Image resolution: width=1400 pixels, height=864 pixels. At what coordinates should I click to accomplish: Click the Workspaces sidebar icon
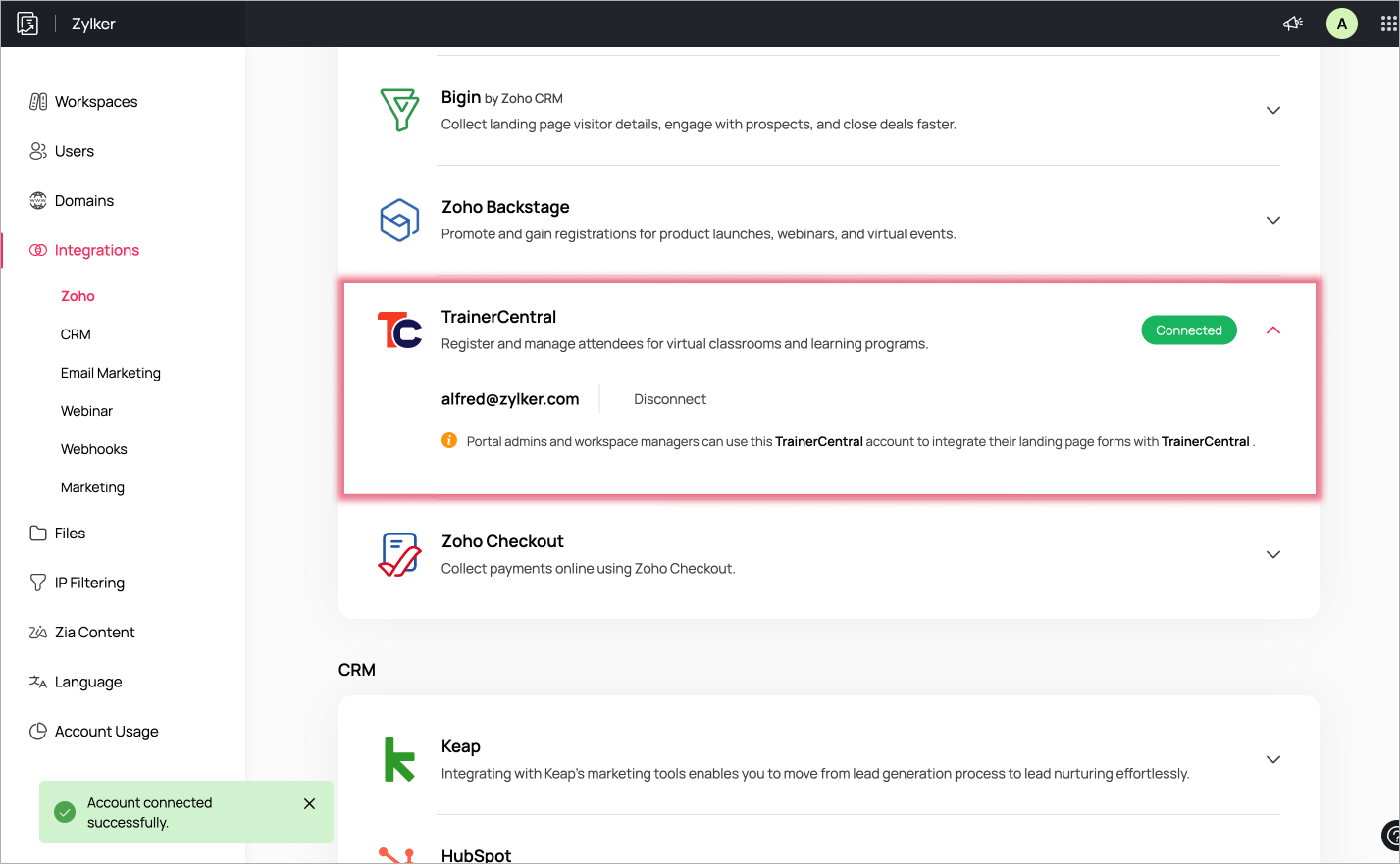38,101
